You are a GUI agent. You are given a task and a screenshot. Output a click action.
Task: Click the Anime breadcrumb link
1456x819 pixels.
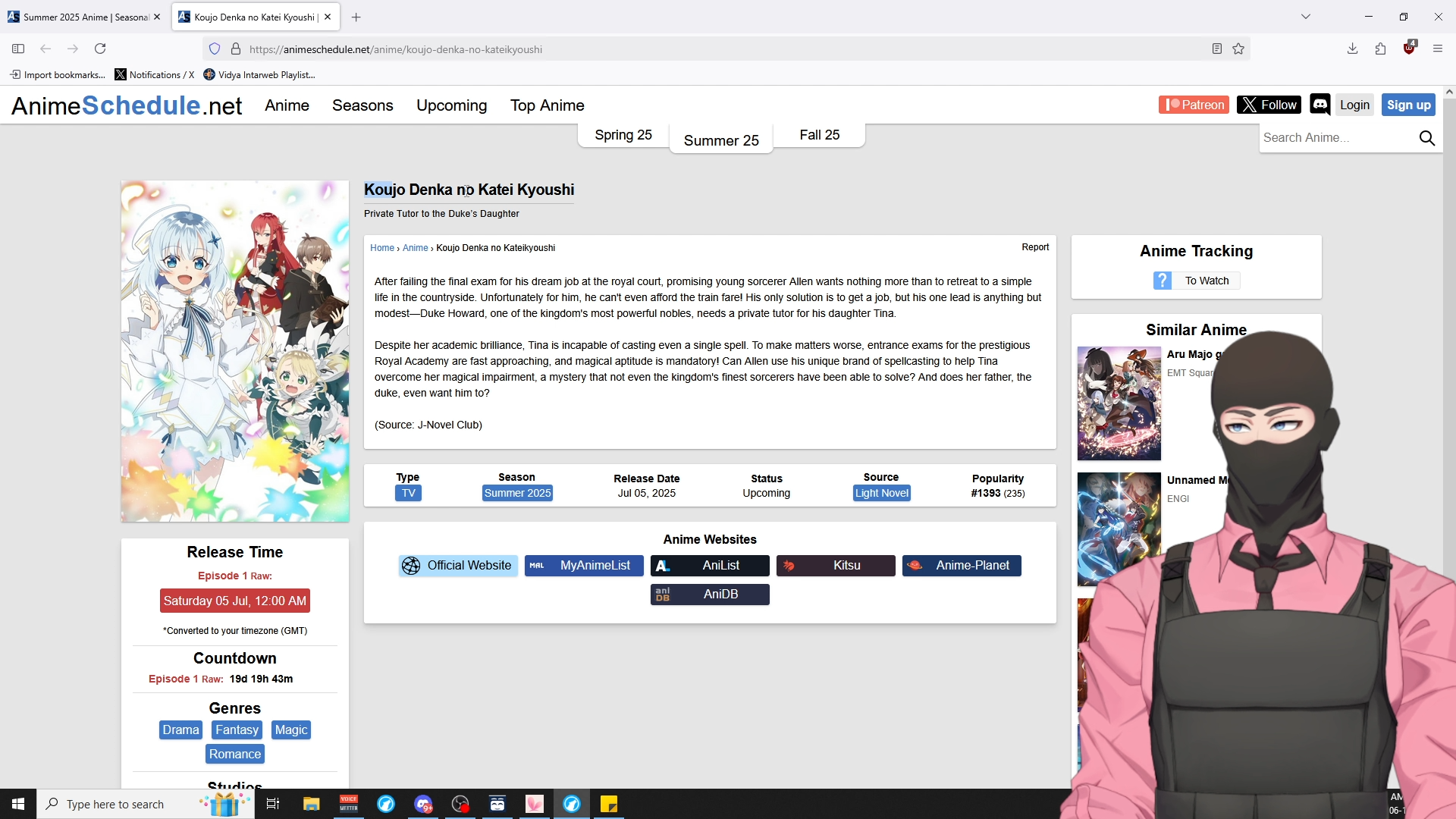point(415,248)
